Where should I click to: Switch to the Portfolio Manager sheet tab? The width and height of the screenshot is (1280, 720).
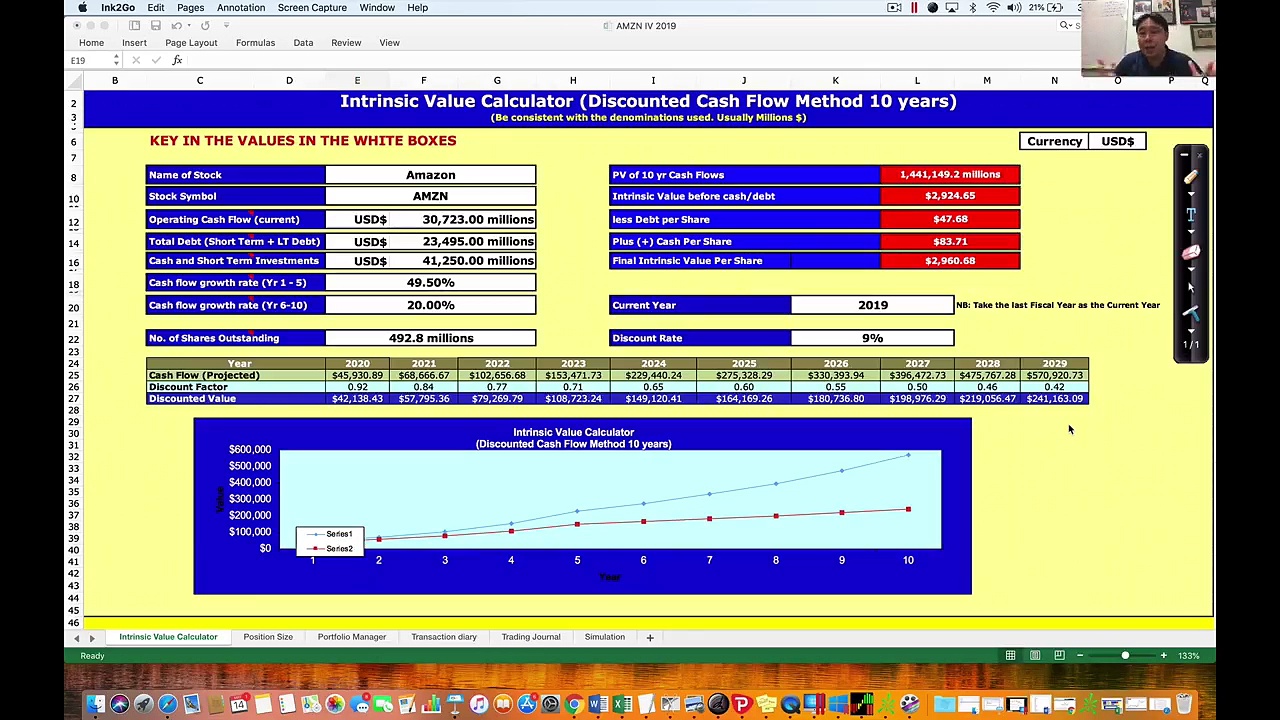[351, 637]
